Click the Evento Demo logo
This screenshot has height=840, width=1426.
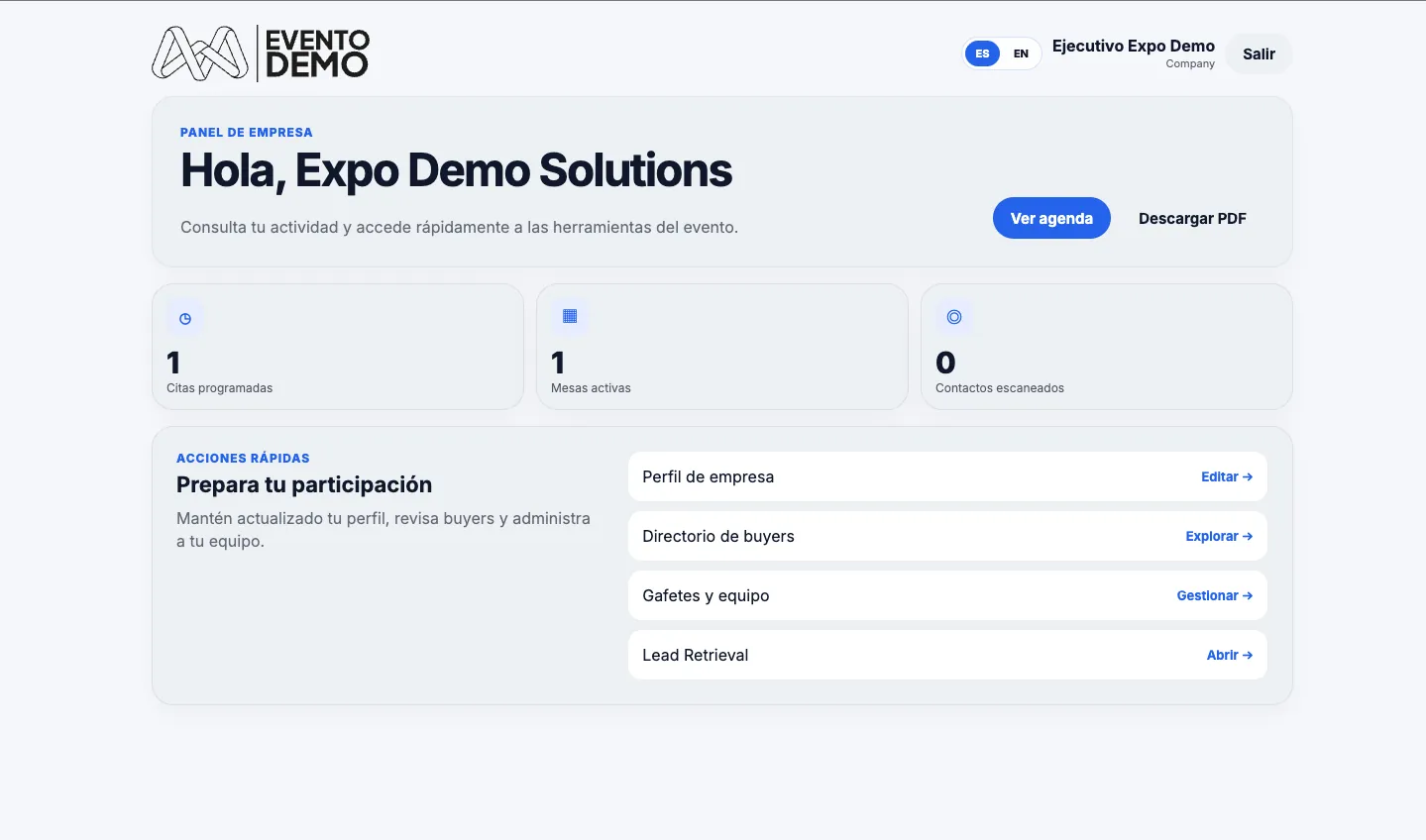point(261,53)
